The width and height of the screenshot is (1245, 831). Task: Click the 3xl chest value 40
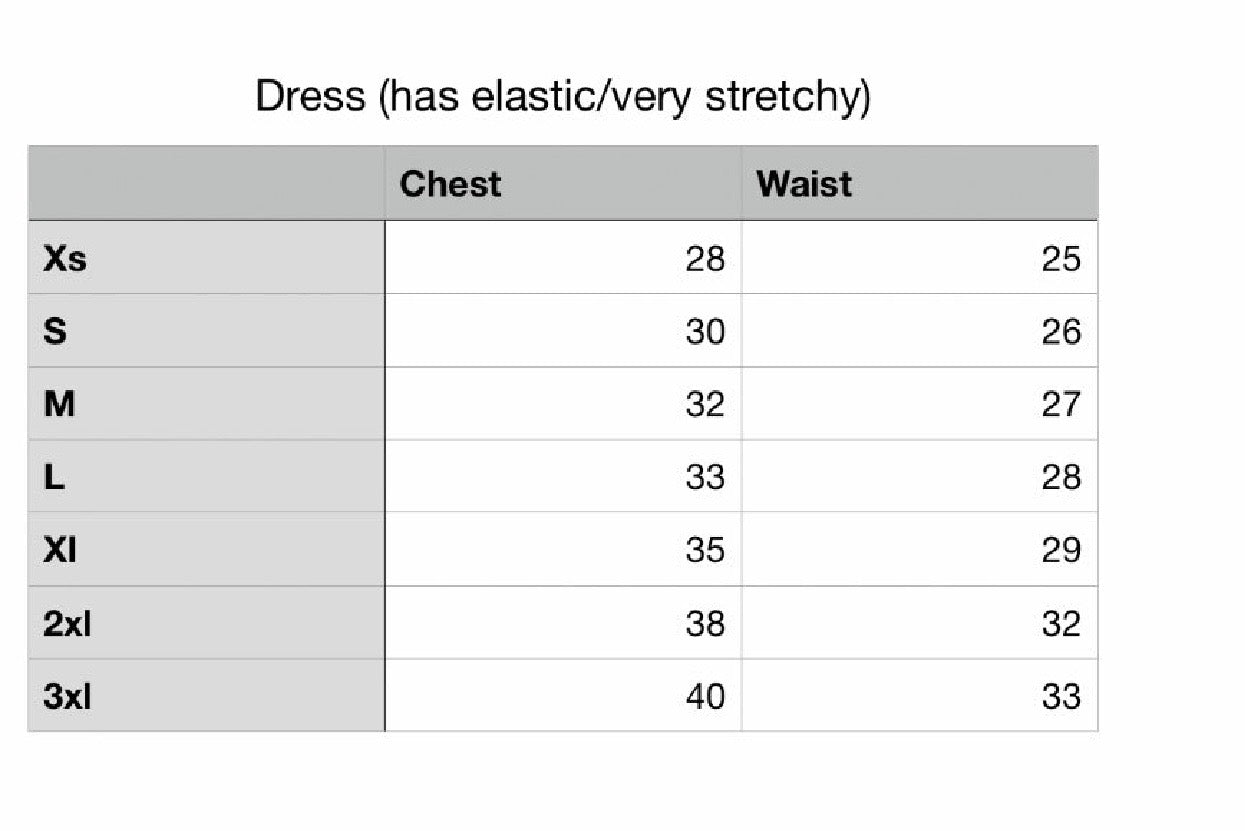704,696
